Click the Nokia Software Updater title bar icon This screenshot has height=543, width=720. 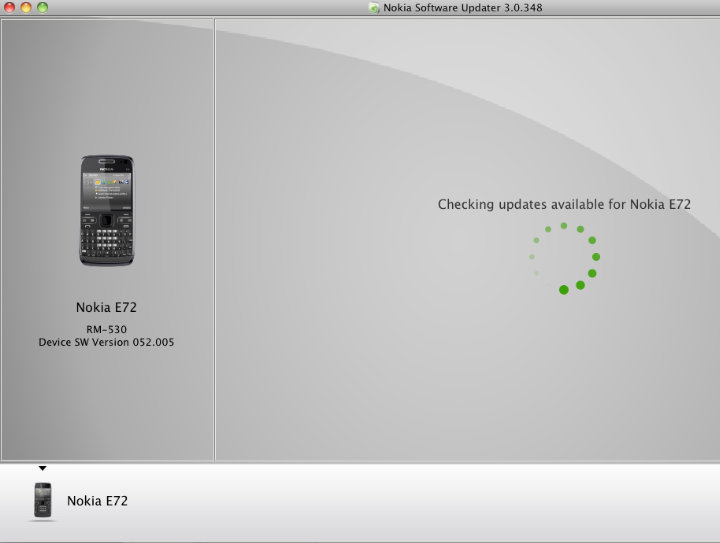(x=374, y=8)
